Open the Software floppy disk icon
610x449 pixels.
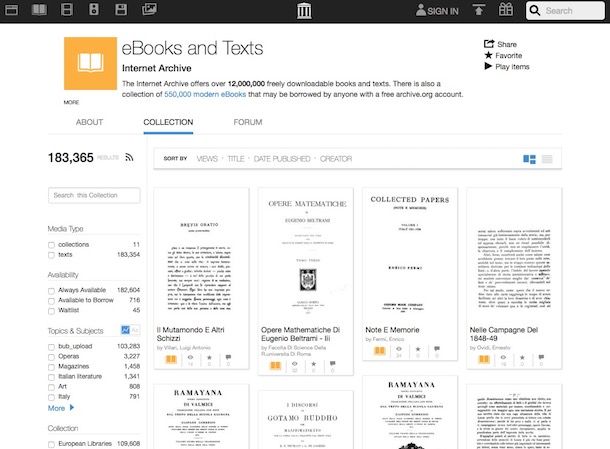(121, 9)
